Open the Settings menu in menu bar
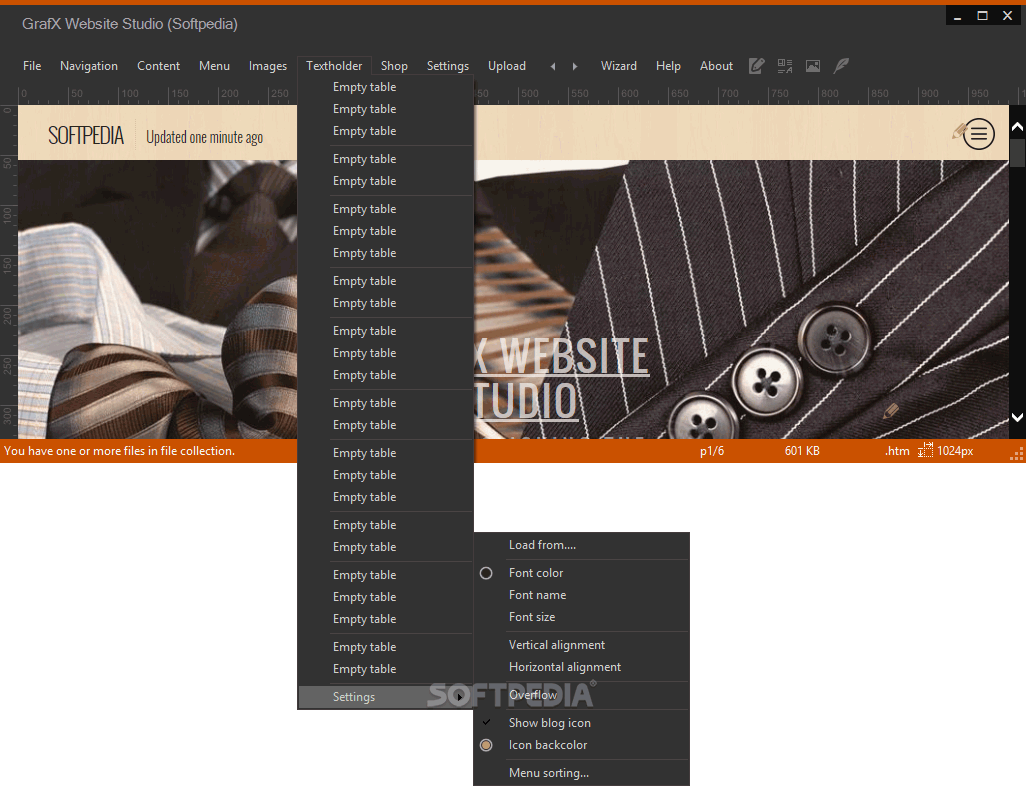Image resolution: width=1026 pixels, height=786 pixels. [x=448, y=66]
